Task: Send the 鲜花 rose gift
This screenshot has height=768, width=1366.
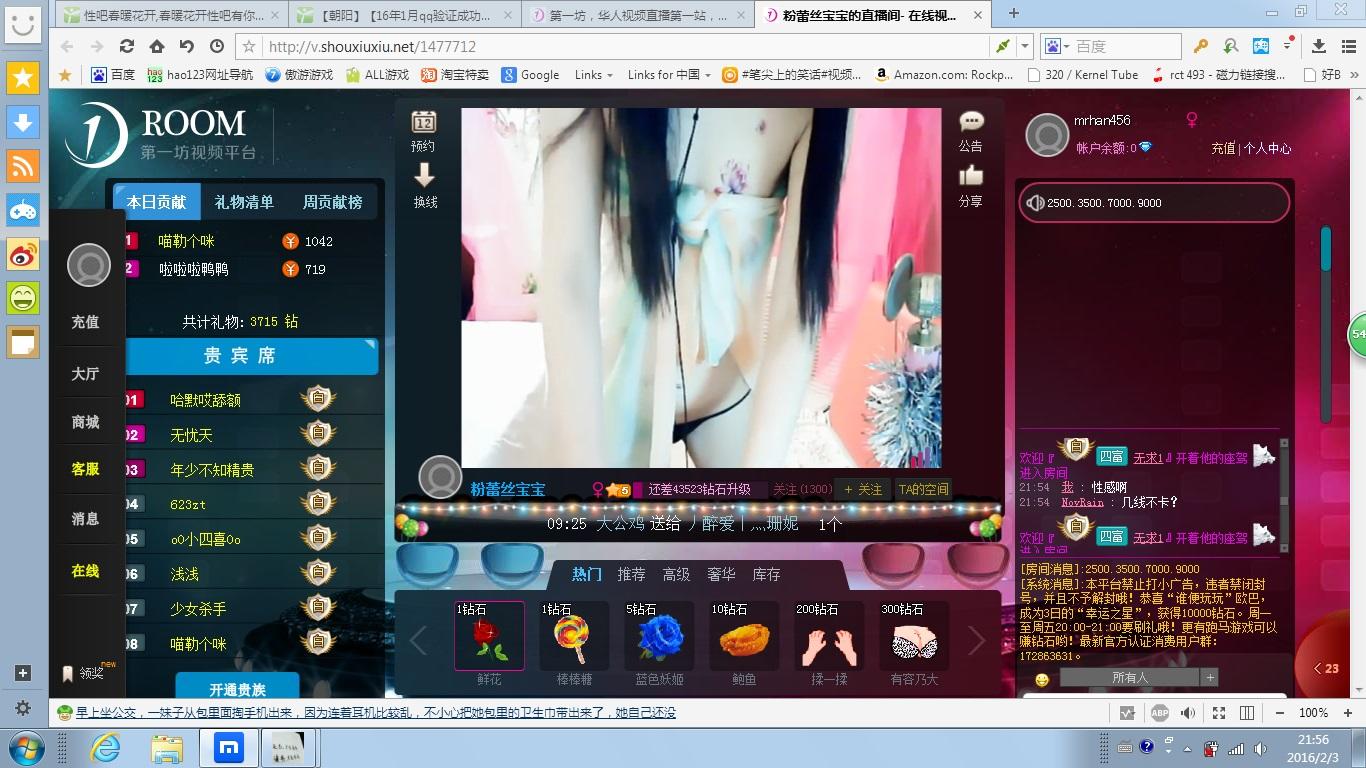Action: [x=489, y=635]
